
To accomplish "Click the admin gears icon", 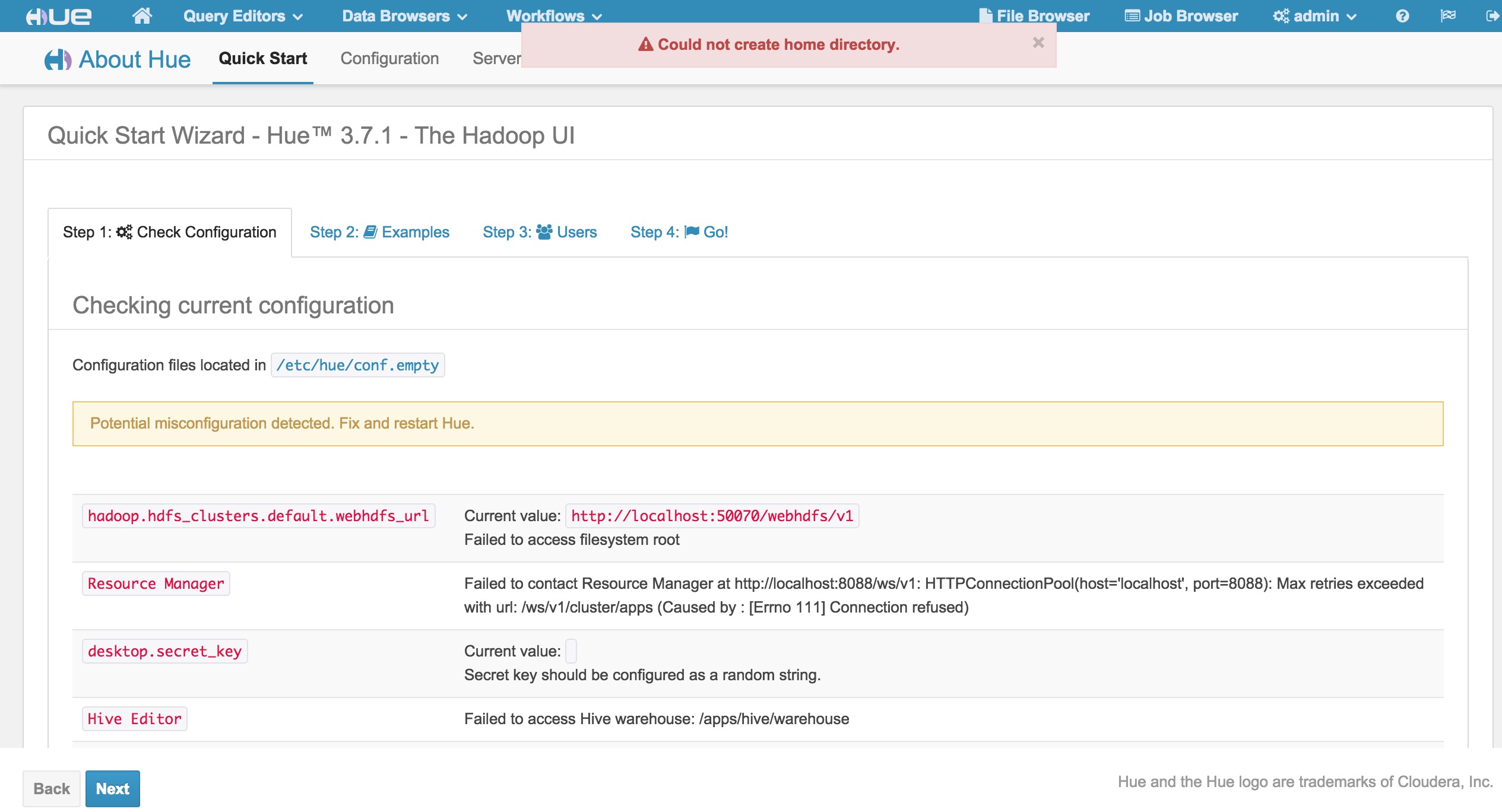I will (1281, 16).
